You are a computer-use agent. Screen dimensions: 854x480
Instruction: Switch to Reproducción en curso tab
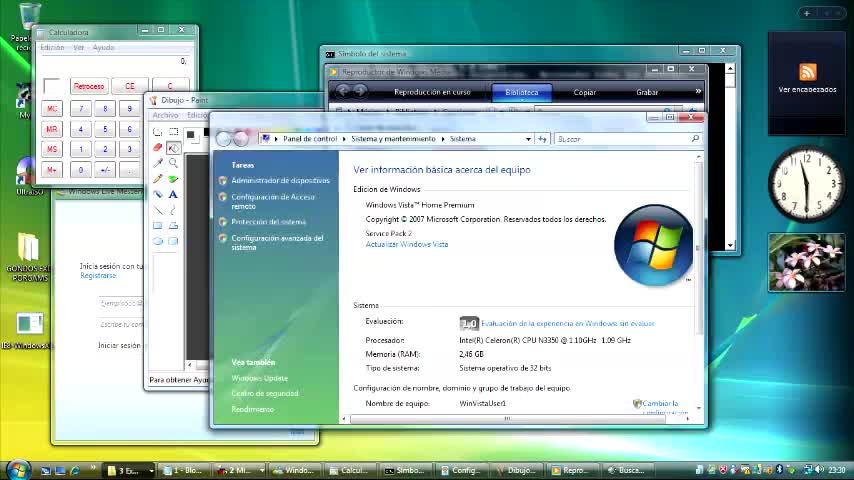[432, 92]
